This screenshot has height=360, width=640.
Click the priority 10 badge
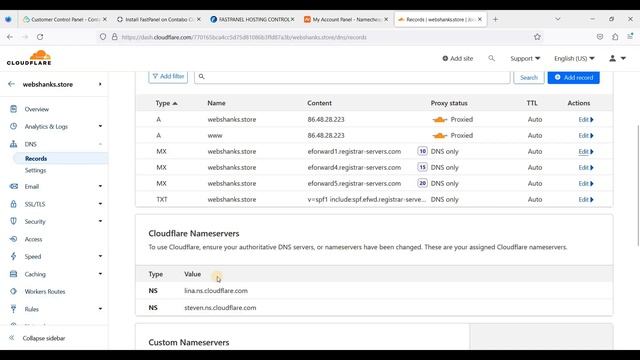click(422, 151)
